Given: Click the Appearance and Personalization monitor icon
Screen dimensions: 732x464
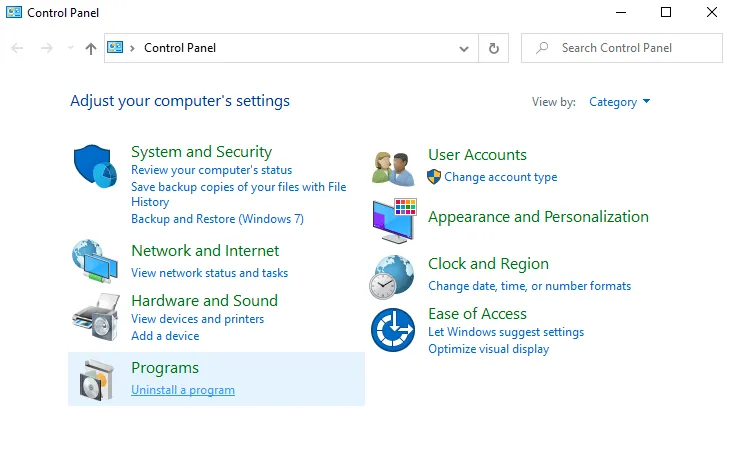Looking at the screenshot, I should pos(394,220).
